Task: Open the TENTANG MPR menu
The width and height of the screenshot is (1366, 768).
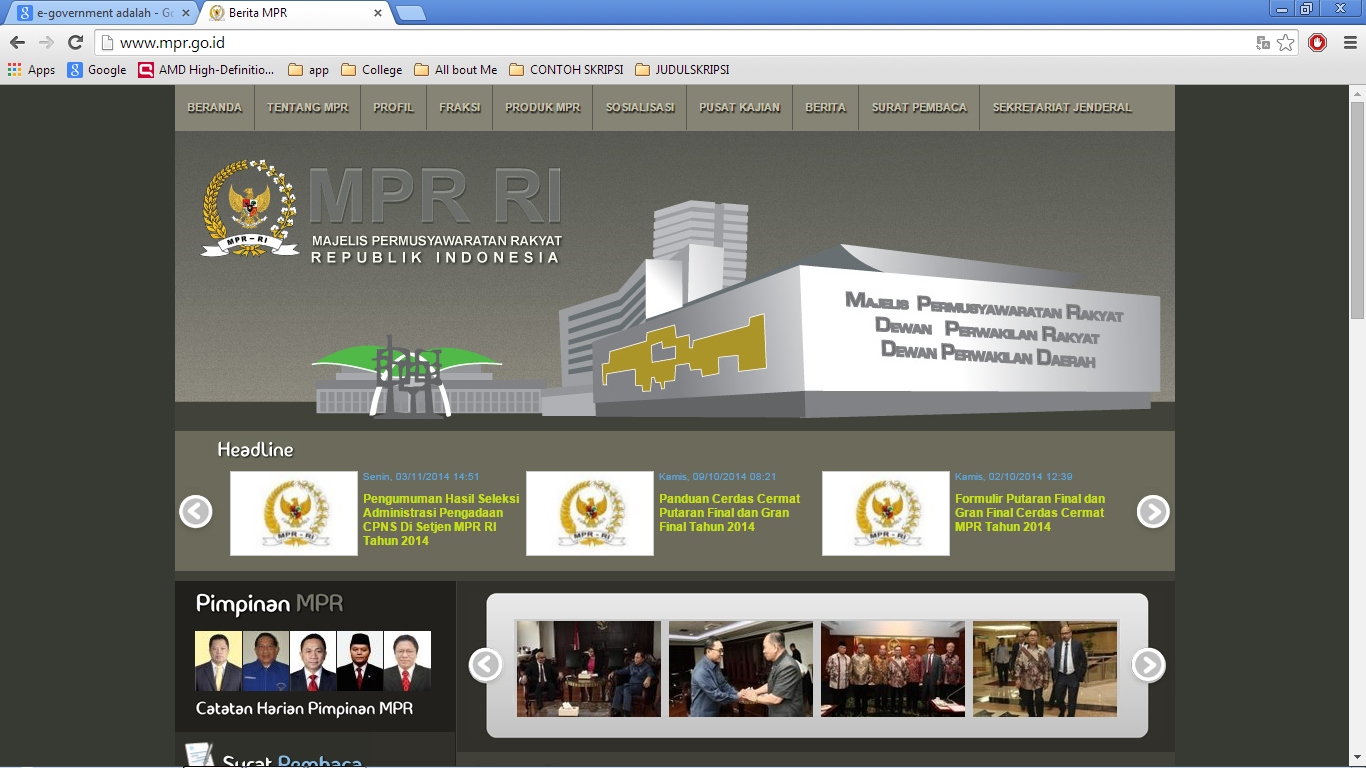Action: 307,108
